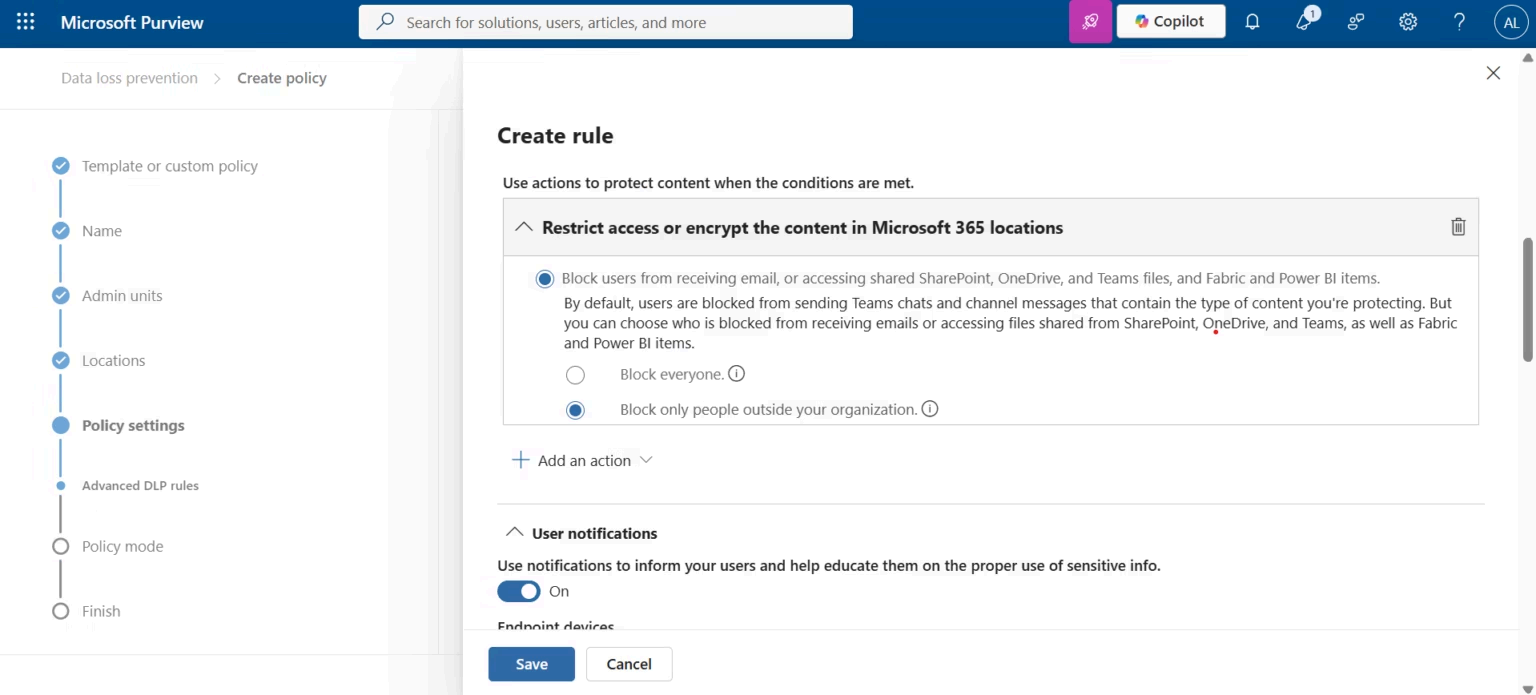Click the Policy mode step circle
The width and height of the screenshot is (1536, 695).
click(61, 546)
